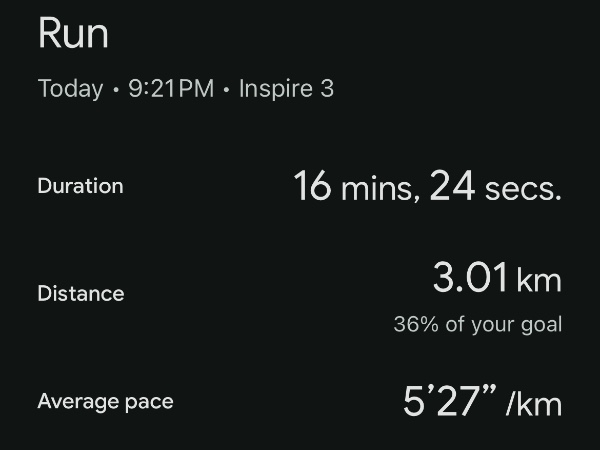Click the dot separator after Today
The height and width of the screenshot is (450, 600).
point(116,90)
